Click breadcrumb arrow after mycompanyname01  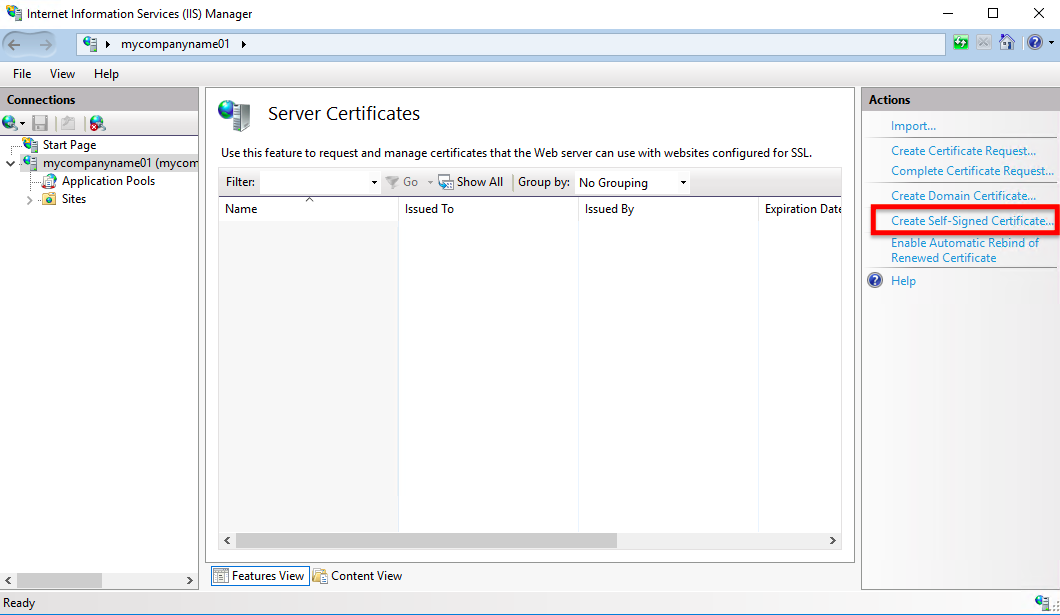pyautogui.click(x=243, y=45)
